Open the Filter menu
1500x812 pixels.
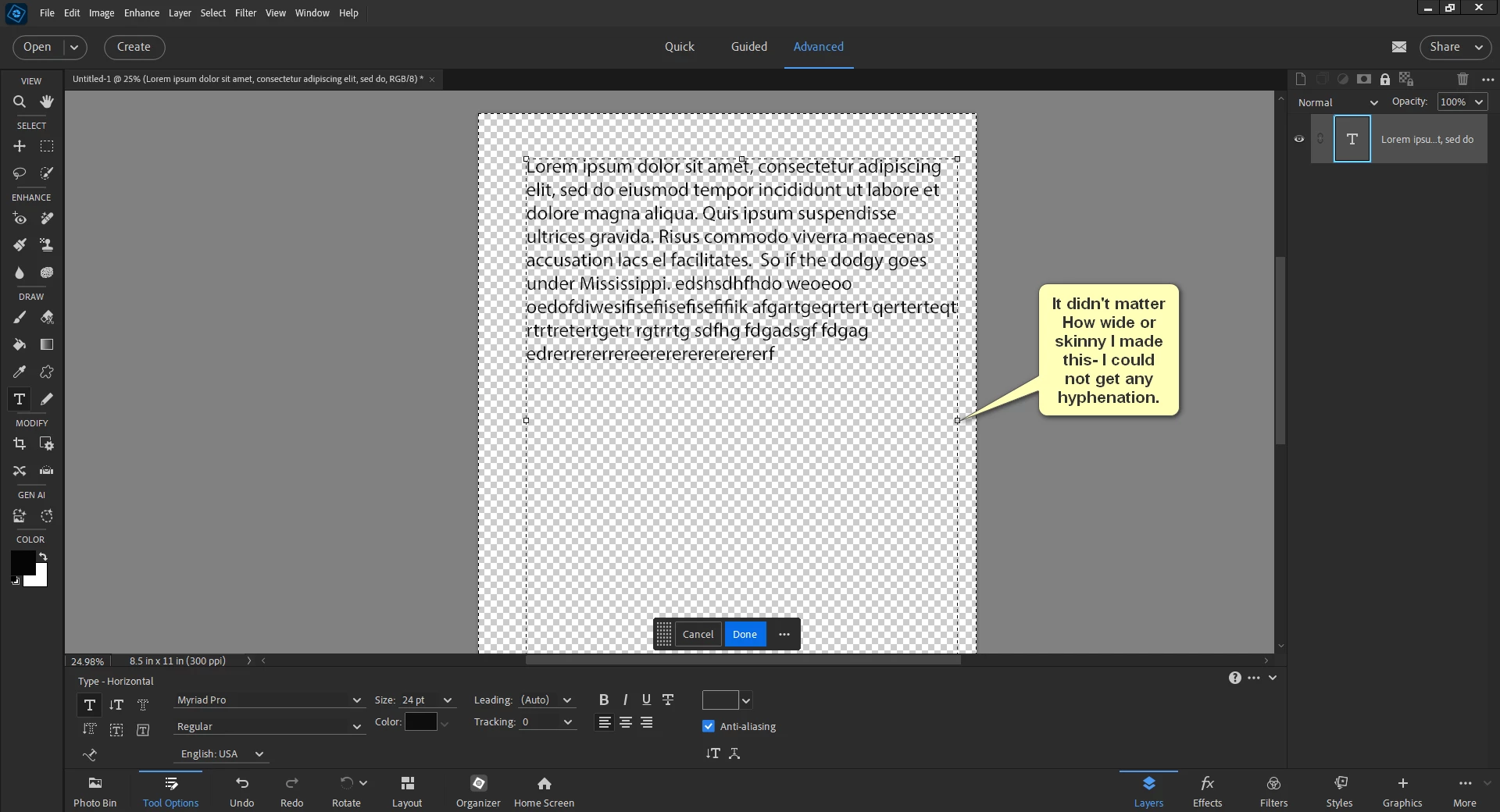(245, 12)
